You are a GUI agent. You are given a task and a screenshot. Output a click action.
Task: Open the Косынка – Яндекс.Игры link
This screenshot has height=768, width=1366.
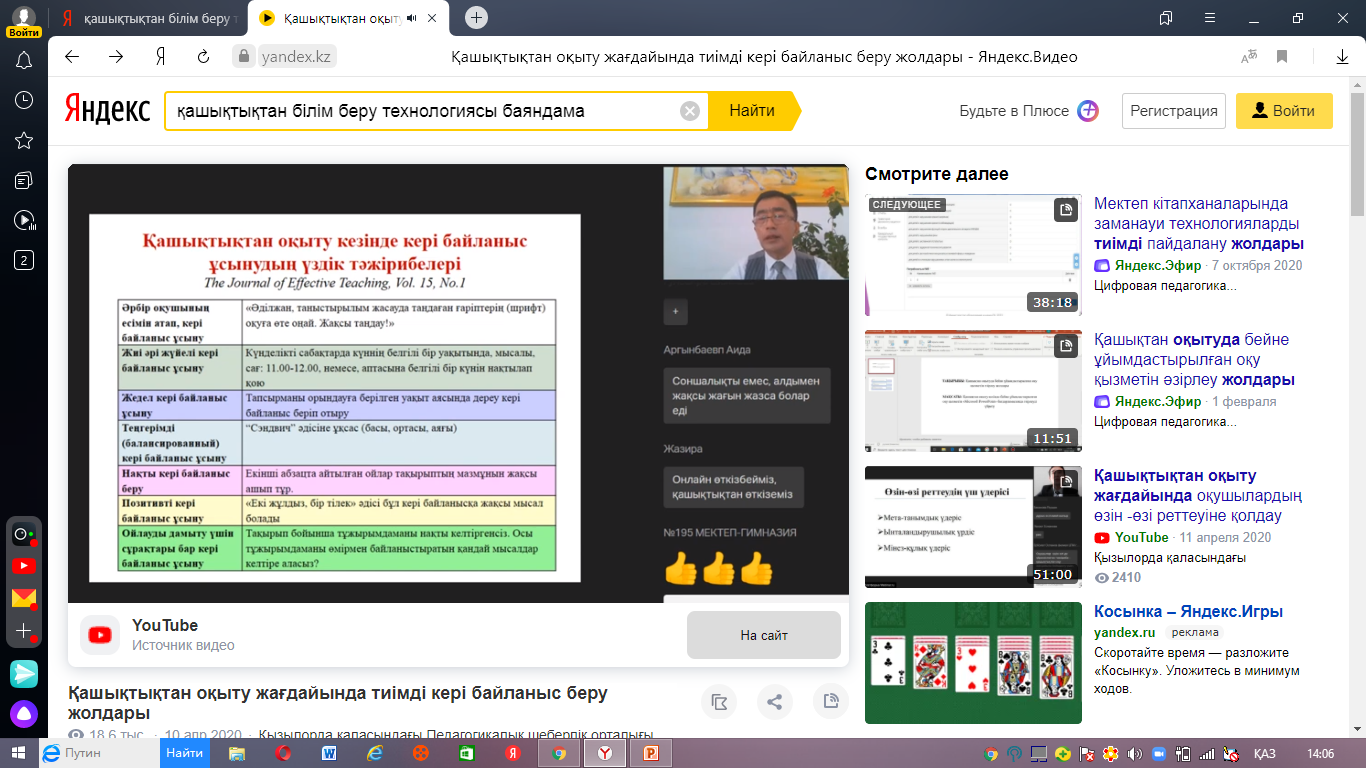click(x=1188, y=611)
